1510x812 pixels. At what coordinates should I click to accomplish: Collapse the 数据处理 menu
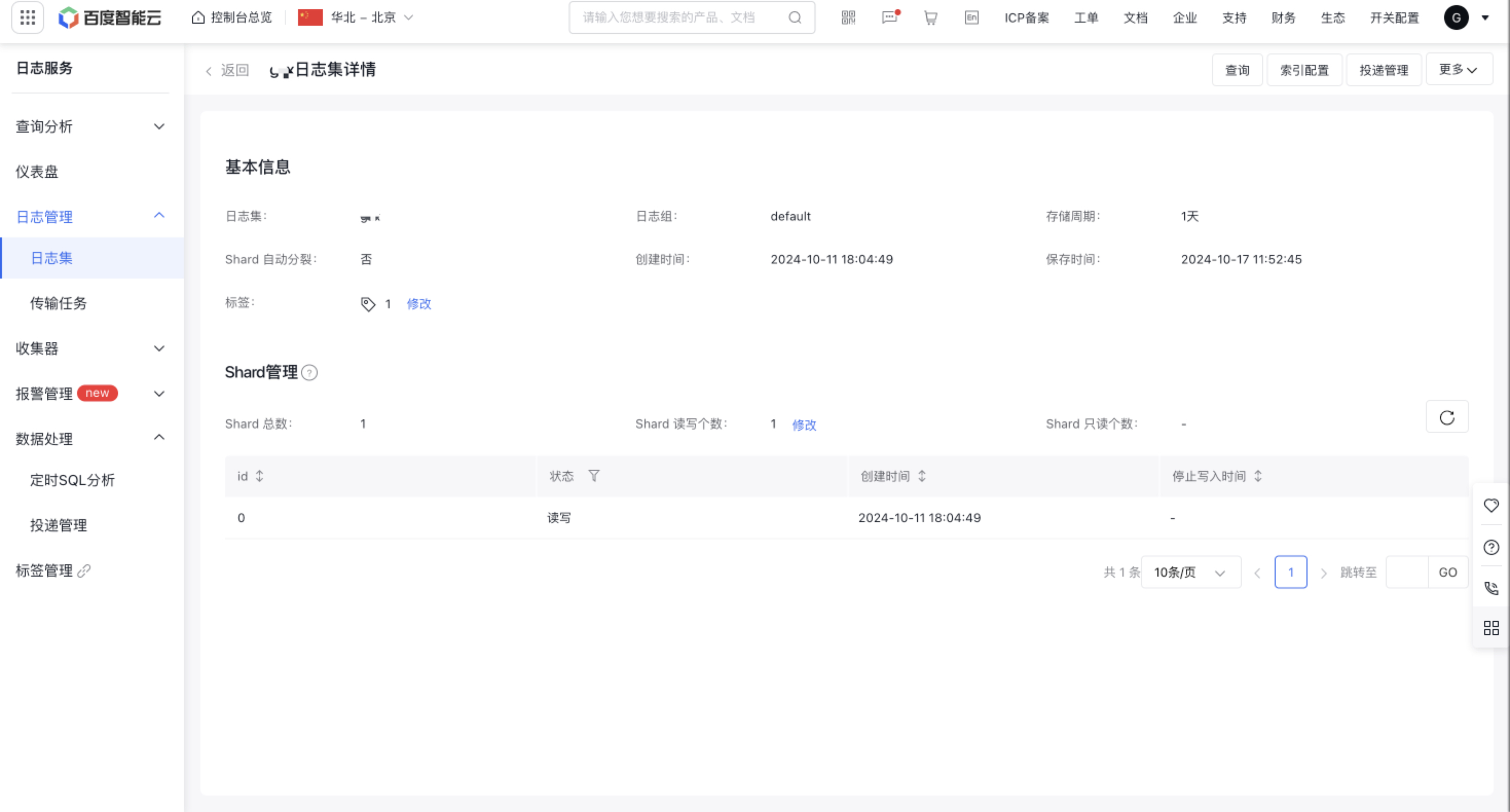click(x=91, y=438)
